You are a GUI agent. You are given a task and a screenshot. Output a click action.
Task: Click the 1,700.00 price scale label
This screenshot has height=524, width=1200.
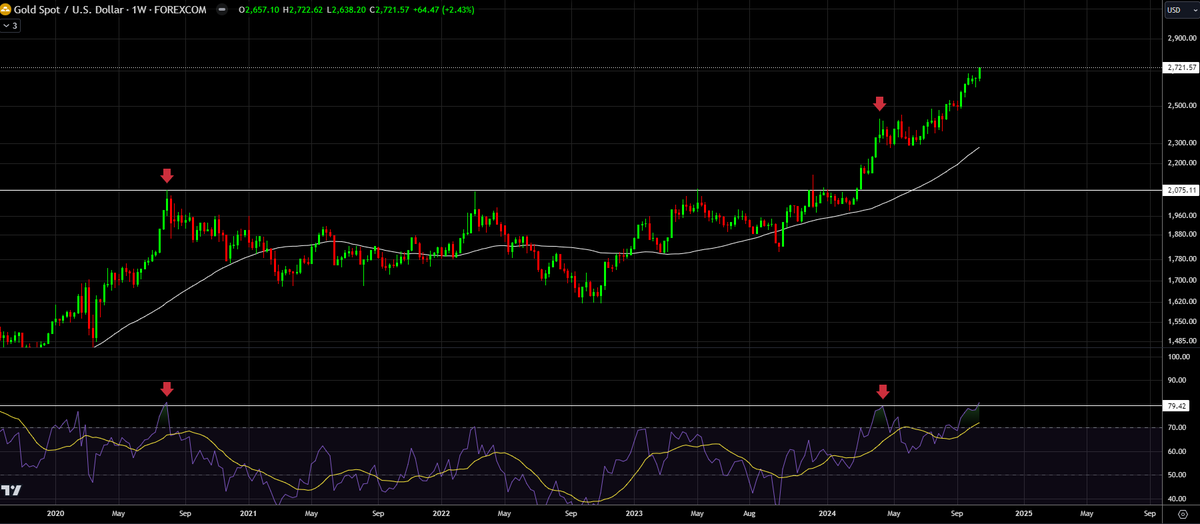(x=1181, y=280)
